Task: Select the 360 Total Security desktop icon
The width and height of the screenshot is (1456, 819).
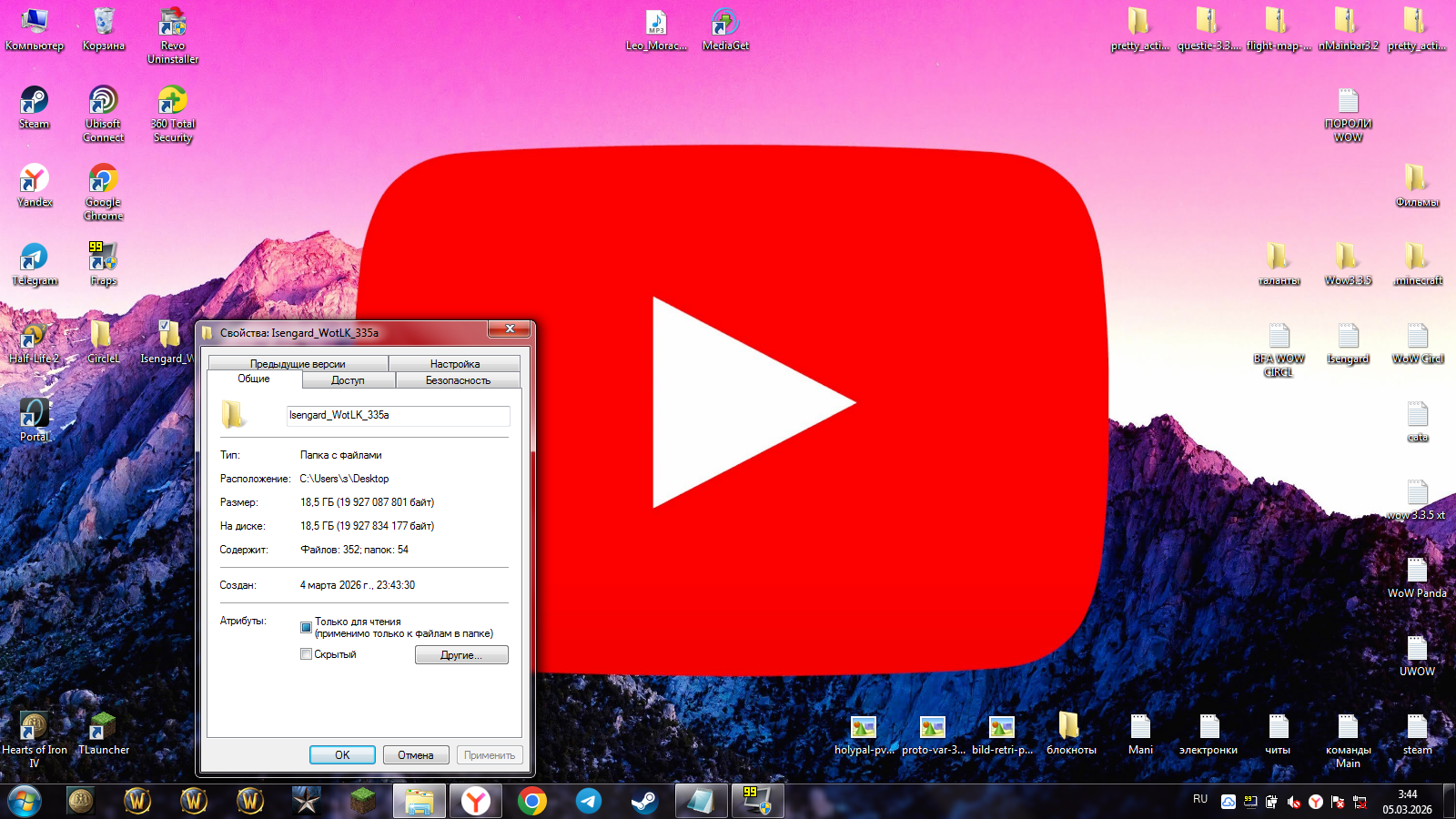Action: 172,102
